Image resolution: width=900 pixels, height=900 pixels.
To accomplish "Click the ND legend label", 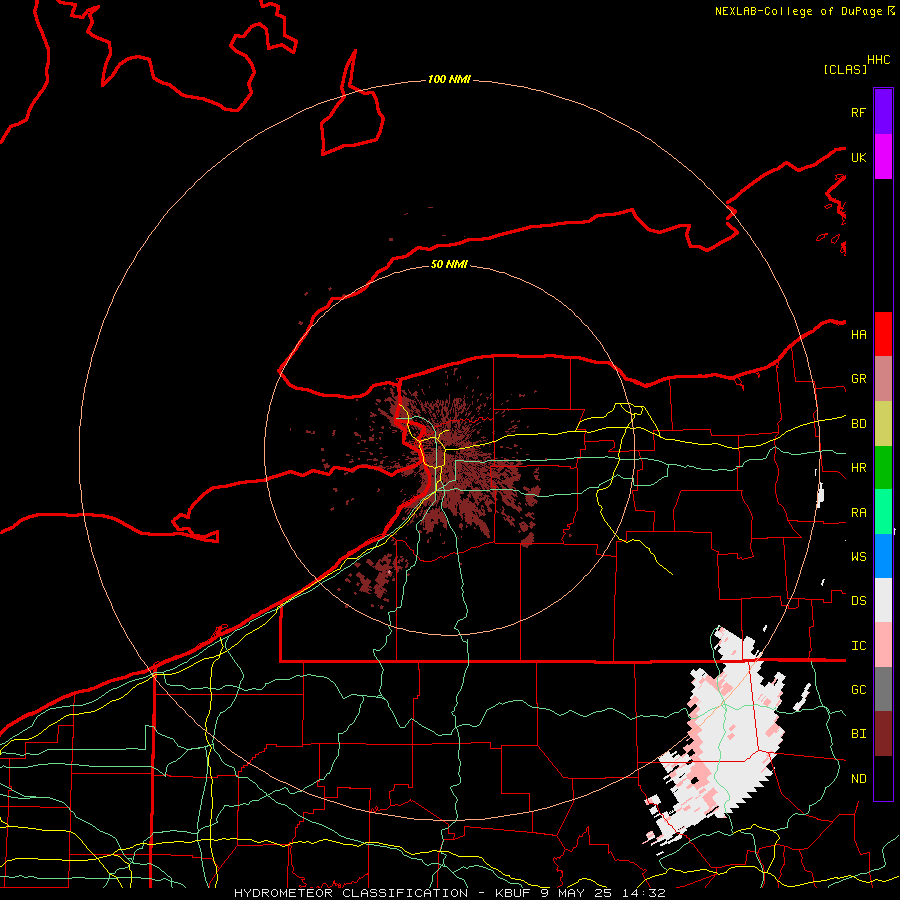I will 859,779.
